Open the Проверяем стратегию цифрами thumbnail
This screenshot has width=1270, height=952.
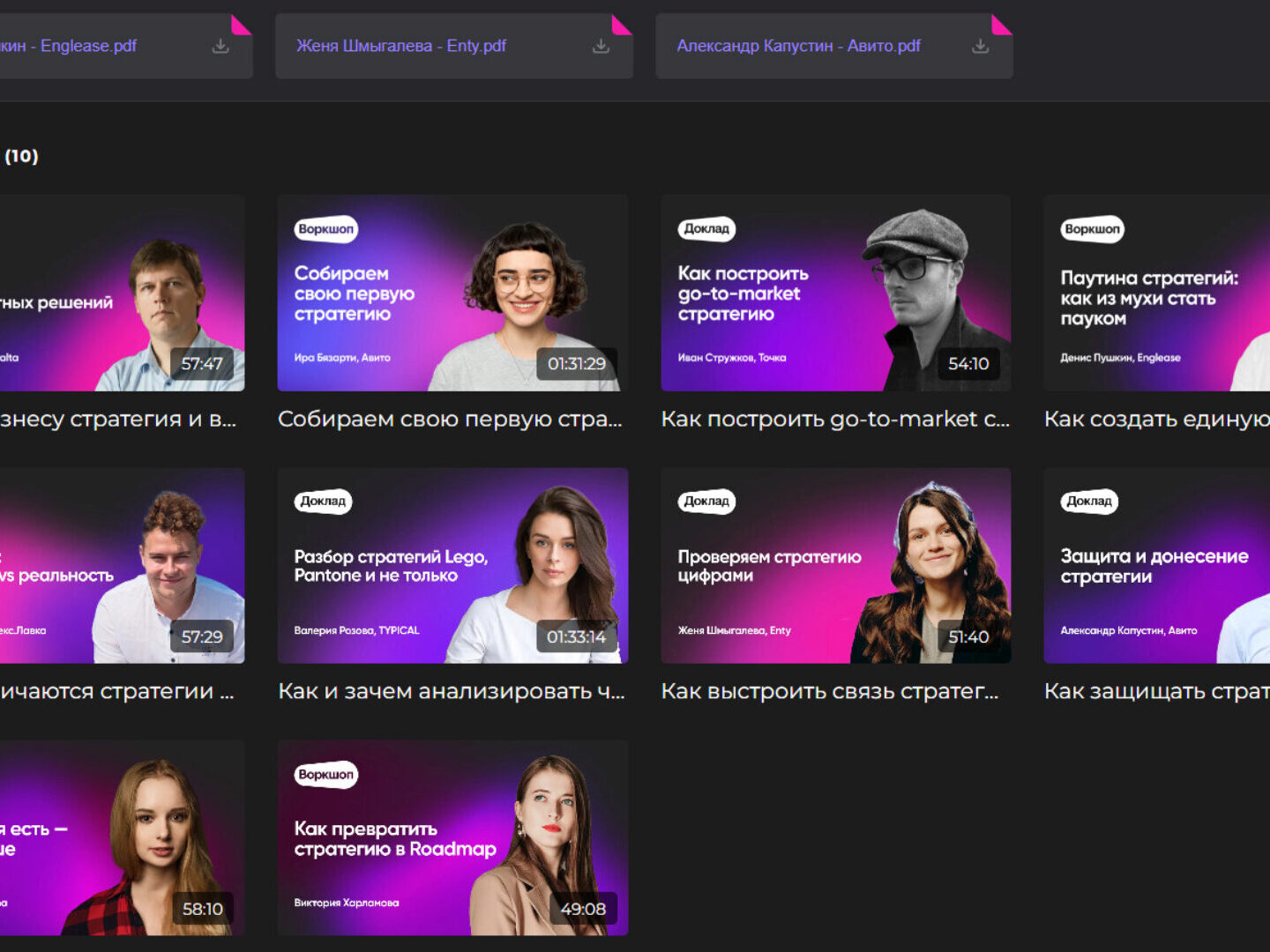(x=835, y=565)
